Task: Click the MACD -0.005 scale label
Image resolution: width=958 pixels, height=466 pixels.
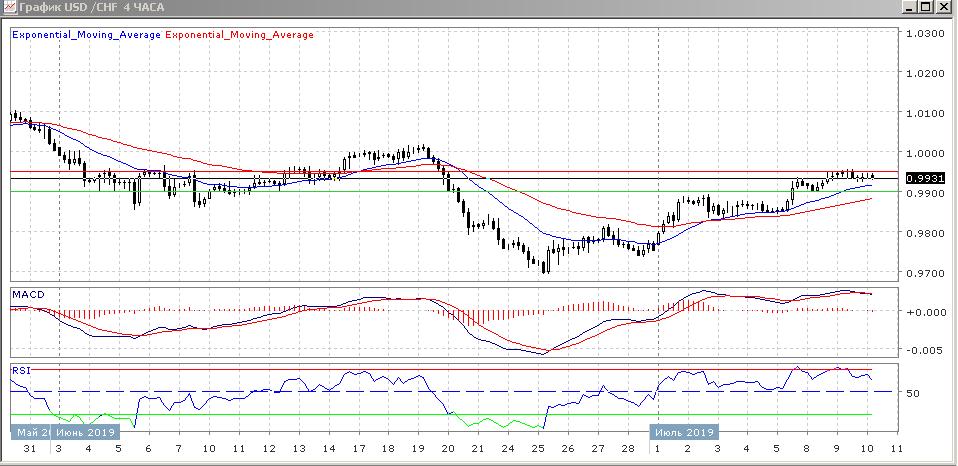Action: tap(924, 351)
